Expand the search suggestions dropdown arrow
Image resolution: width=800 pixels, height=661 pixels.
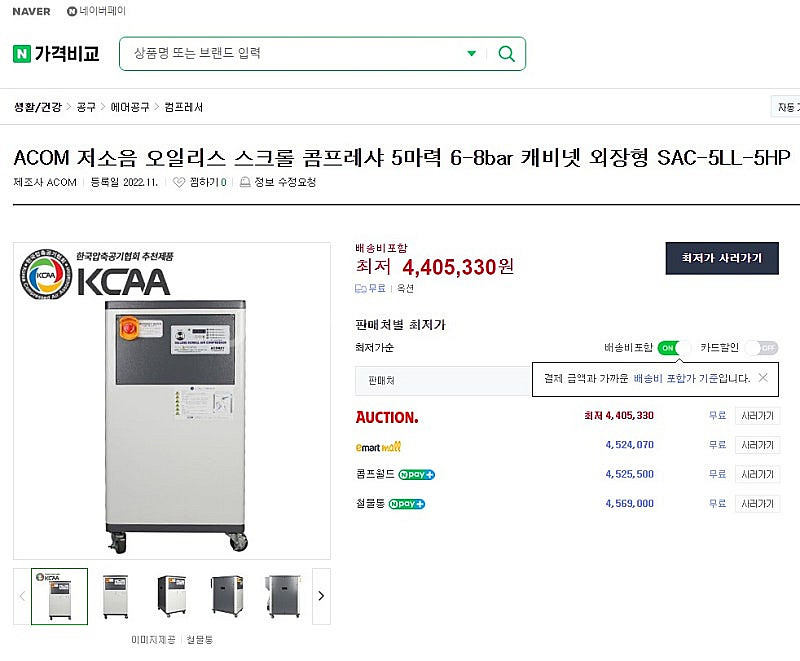pyautogui.click(x=472, y=54)
